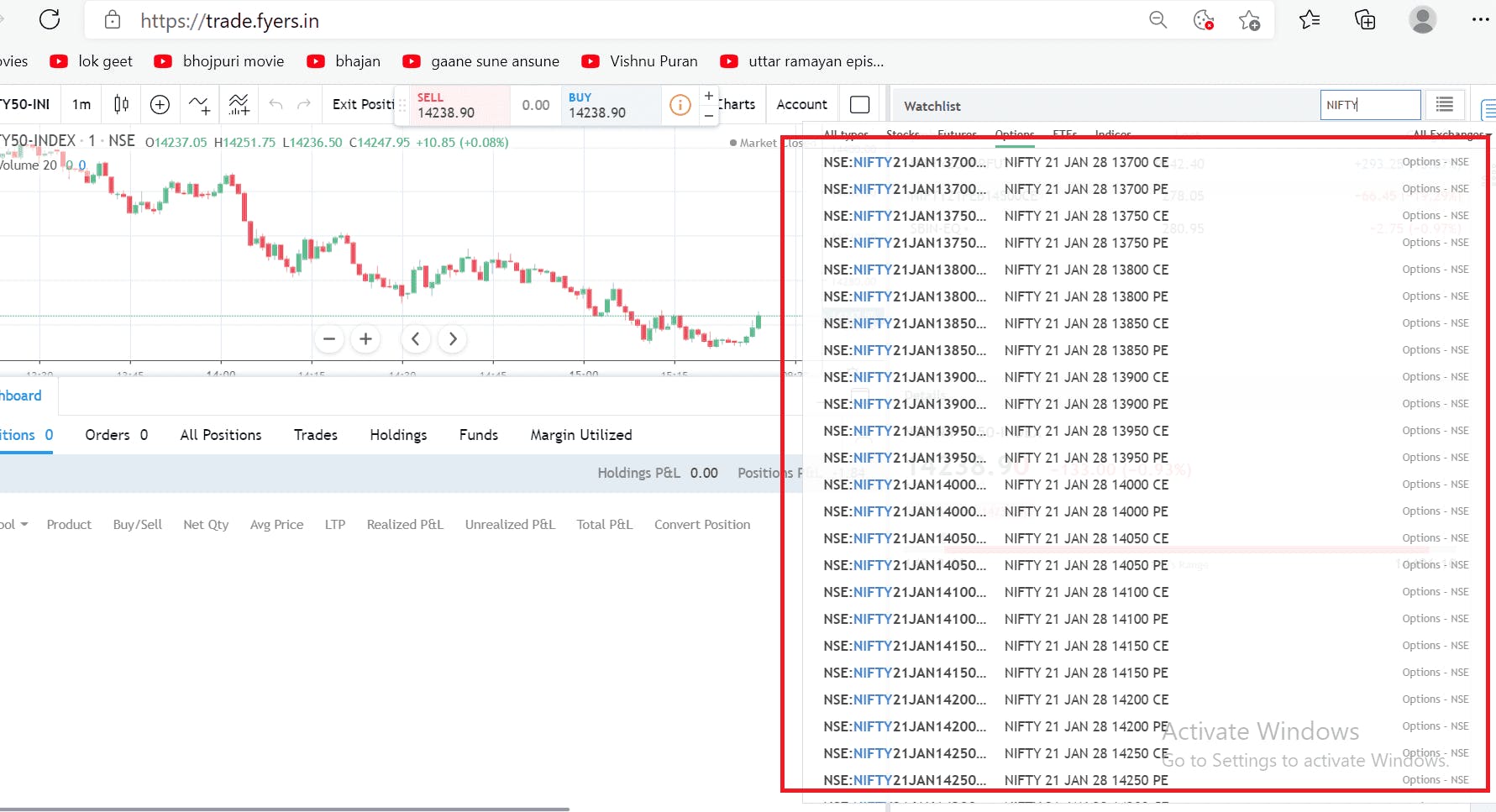Open the watchlist list menu icon
This screenshot has width=1496, height=812.
[1445, 104]
